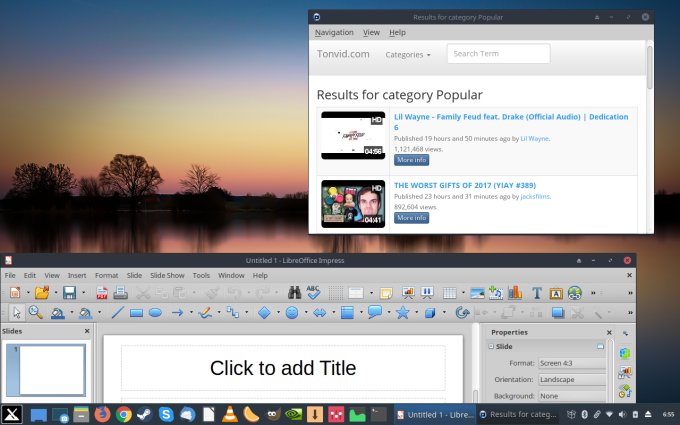This screenshot has height=425, width=680.
Task: Open the Slide Show menu
Action: point(168,275)
